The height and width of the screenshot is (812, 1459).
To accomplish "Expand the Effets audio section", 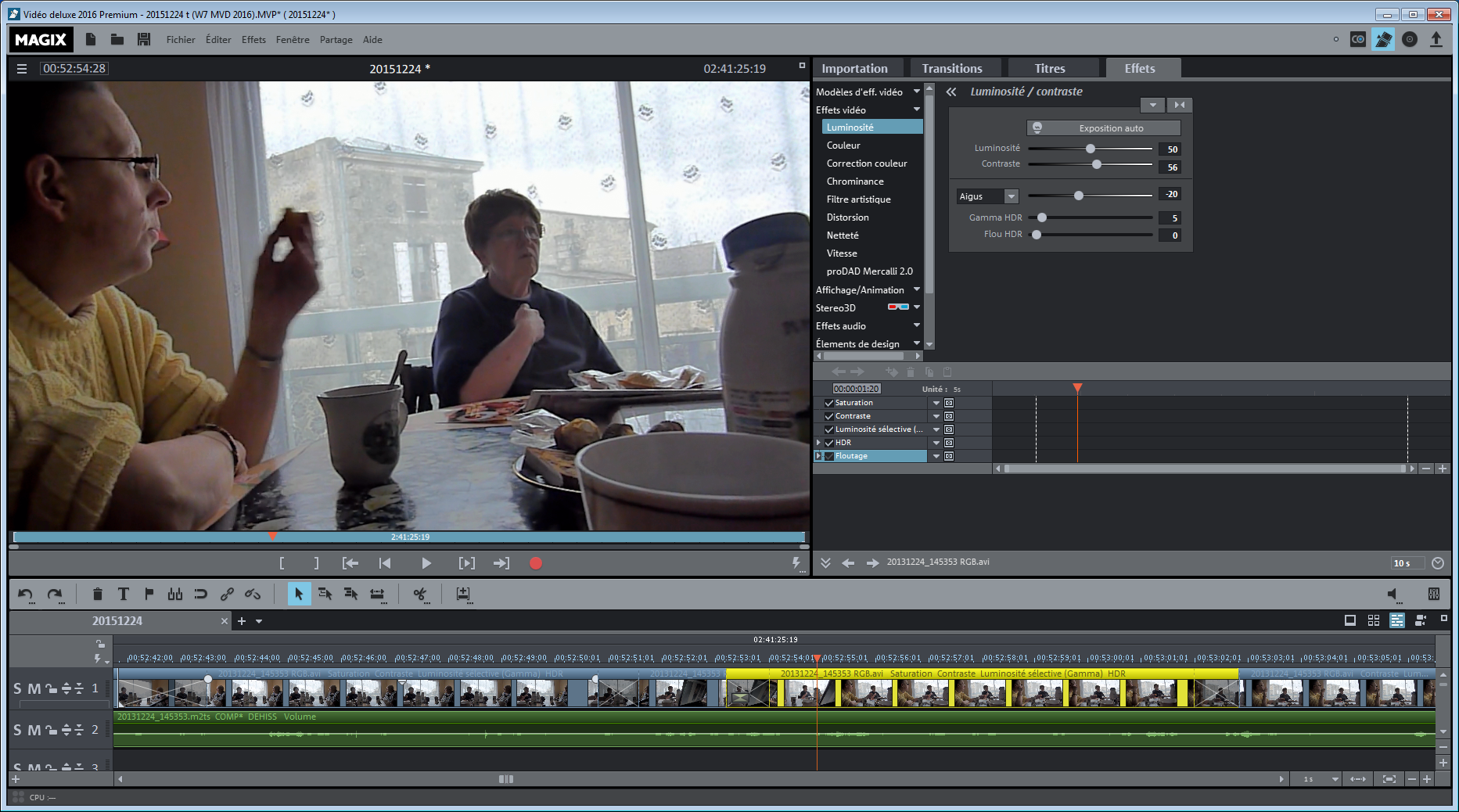I will pyautogui.click(x=917, y=325).
